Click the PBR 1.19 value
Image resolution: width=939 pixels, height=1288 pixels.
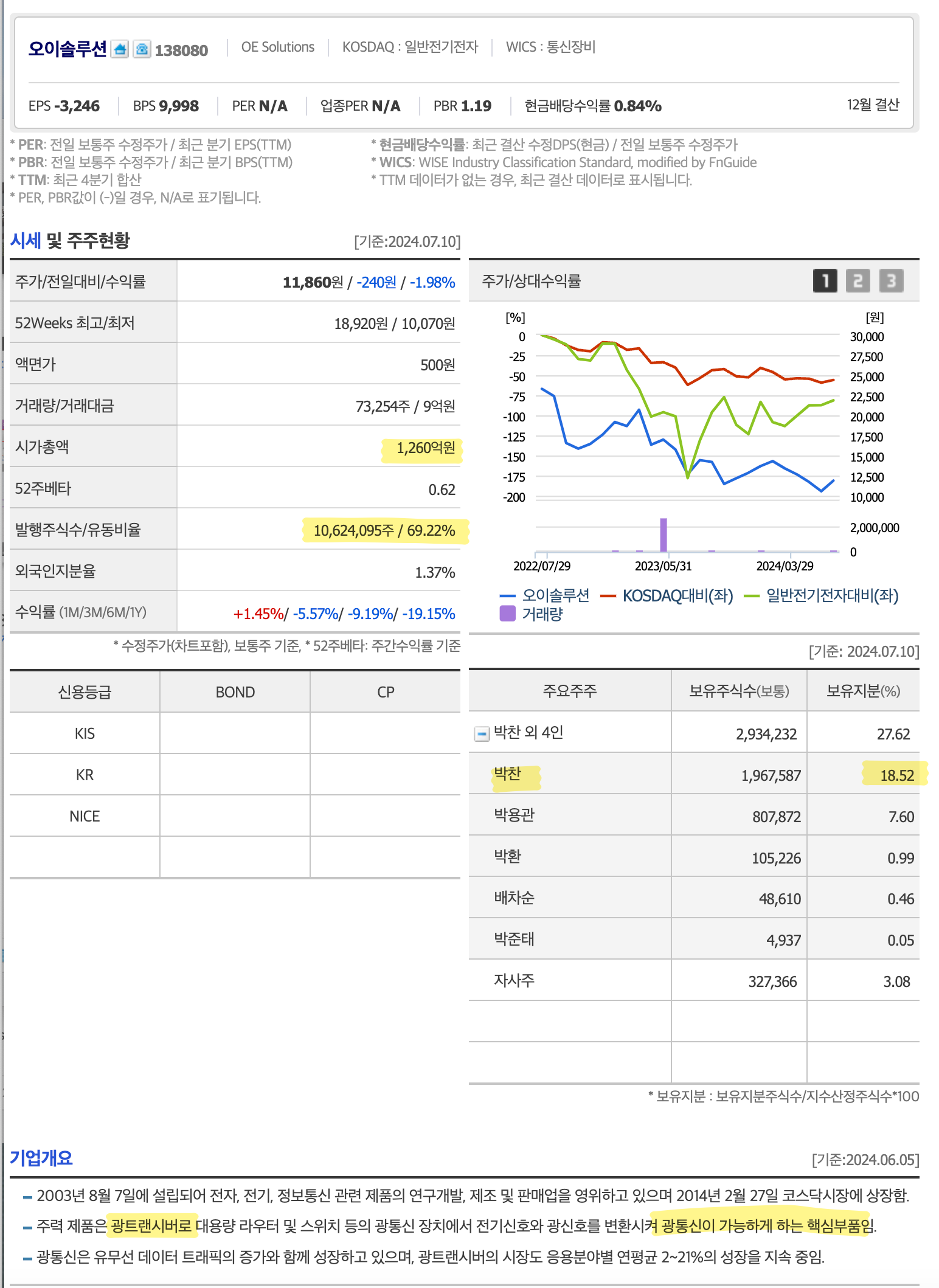click(462, 106)
